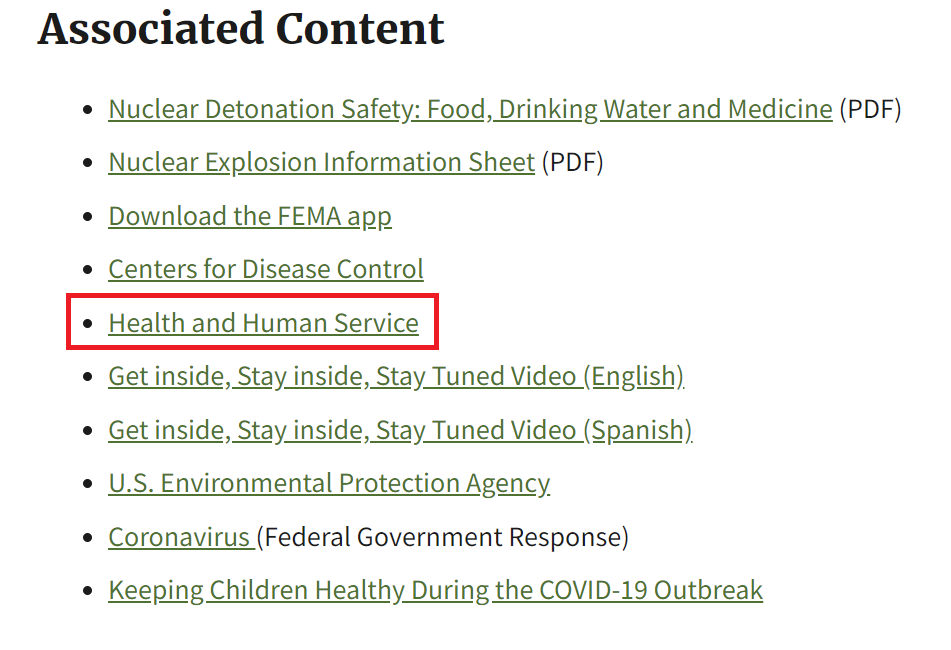
Task: Open Nuclear Detonation Safety food and water link
Action: pyautogui.click(x=470, y=110)
